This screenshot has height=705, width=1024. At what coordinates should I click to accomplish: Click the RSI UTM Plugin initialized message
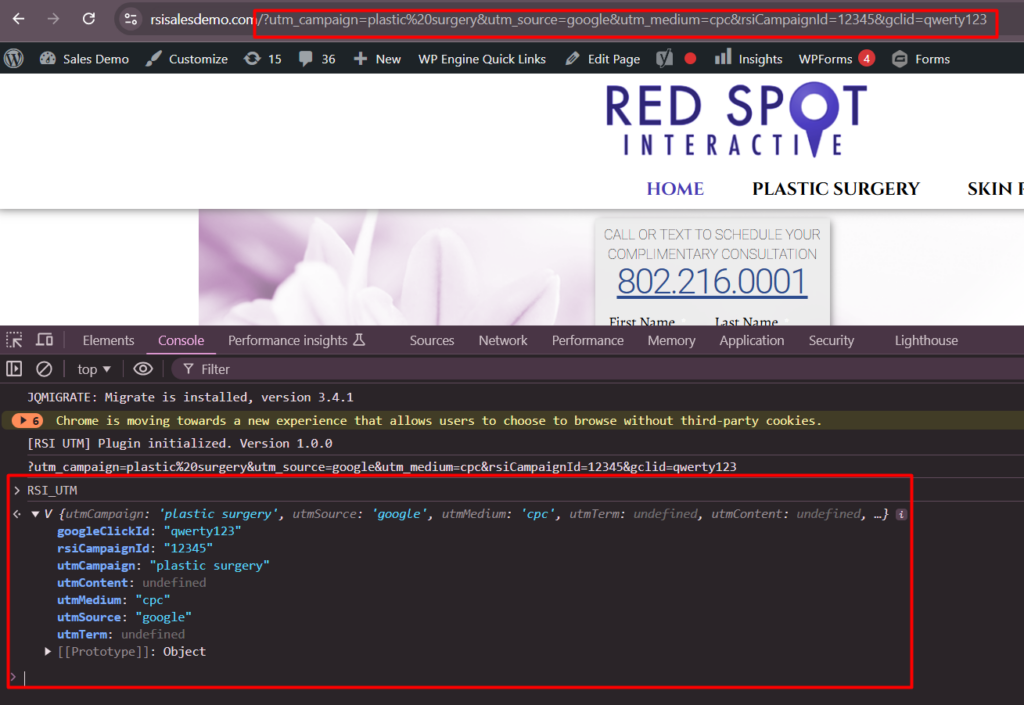[x=180, y=443]
